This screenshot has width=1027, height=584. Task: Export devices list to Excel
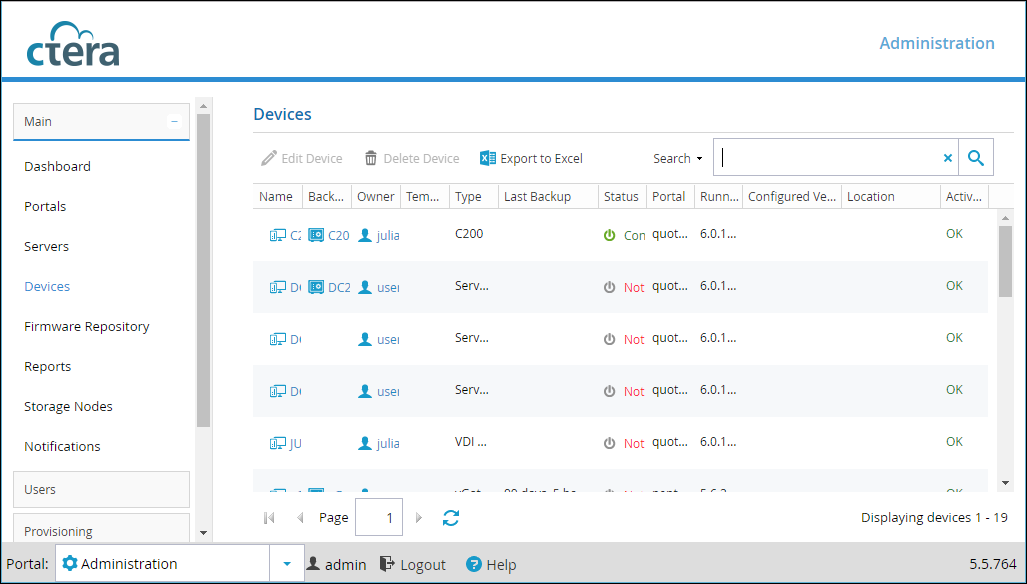click(x=531, y=158)
